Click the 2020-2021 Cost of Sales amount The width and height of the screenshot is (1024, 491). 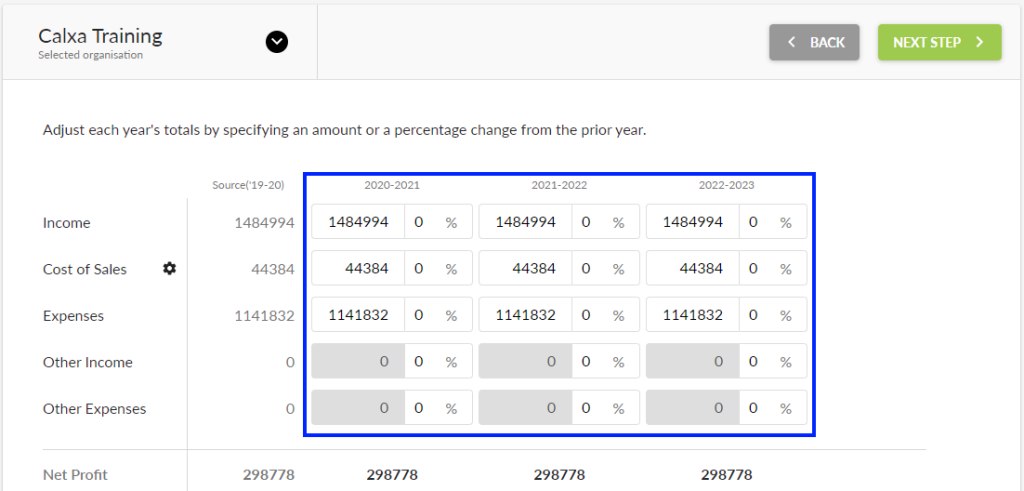[358, 269]
